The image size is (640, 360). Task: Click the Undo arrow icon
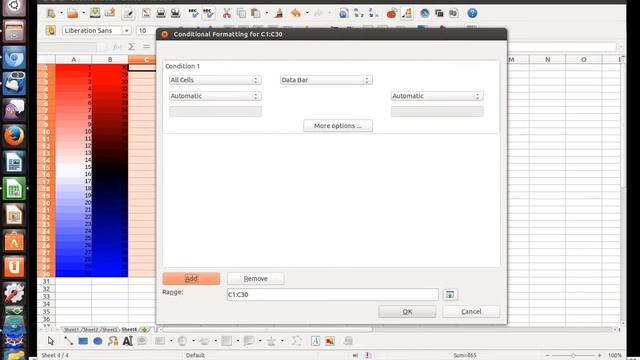point(296,13)
